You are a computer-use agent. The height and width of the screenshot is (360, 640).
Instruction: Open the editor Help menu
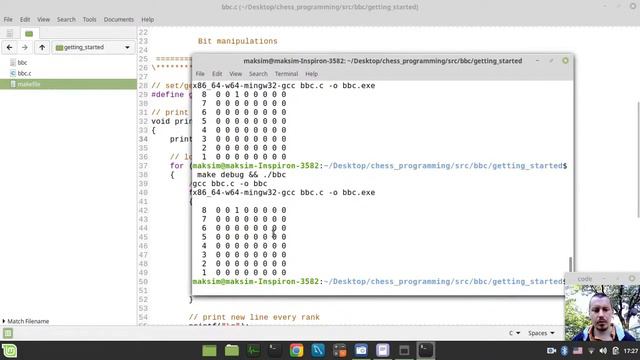click(x=148, y=20)
